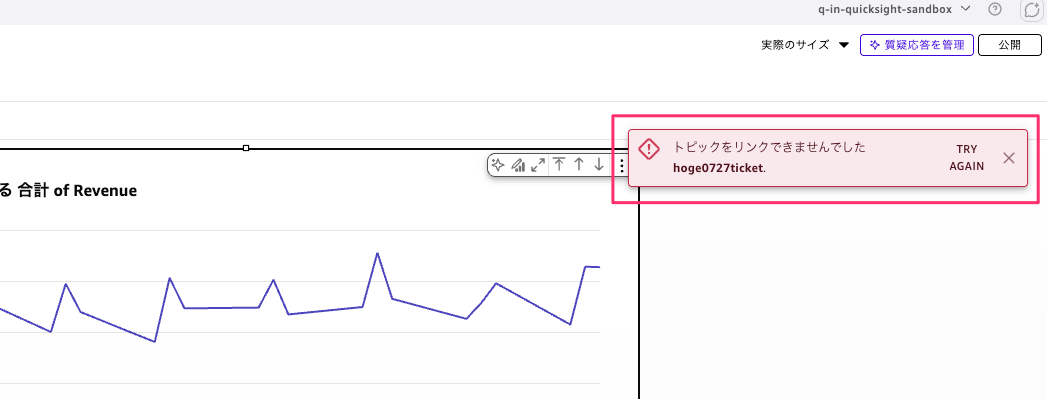Click the highest peak of Revenue line
This screenshot has width=1047, height=399.
click(377, 254)
